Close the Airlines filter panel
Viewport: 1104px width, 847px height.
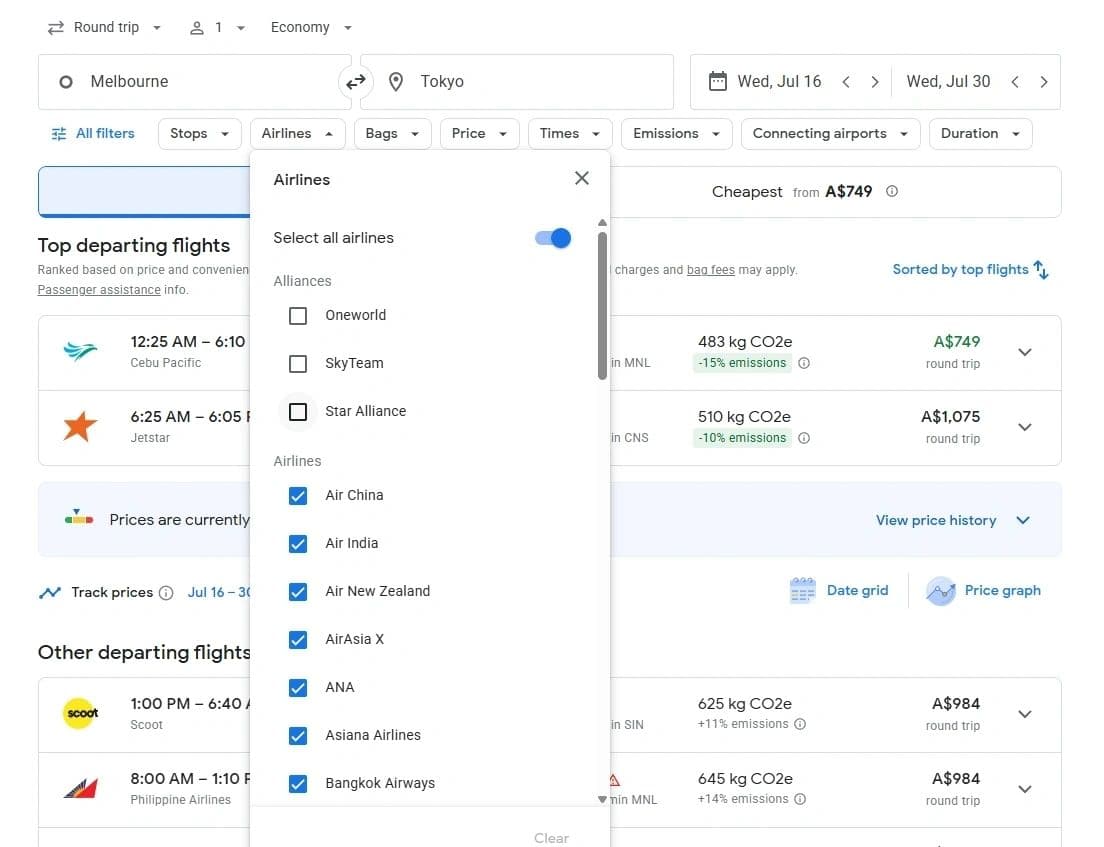click(582, 178)
